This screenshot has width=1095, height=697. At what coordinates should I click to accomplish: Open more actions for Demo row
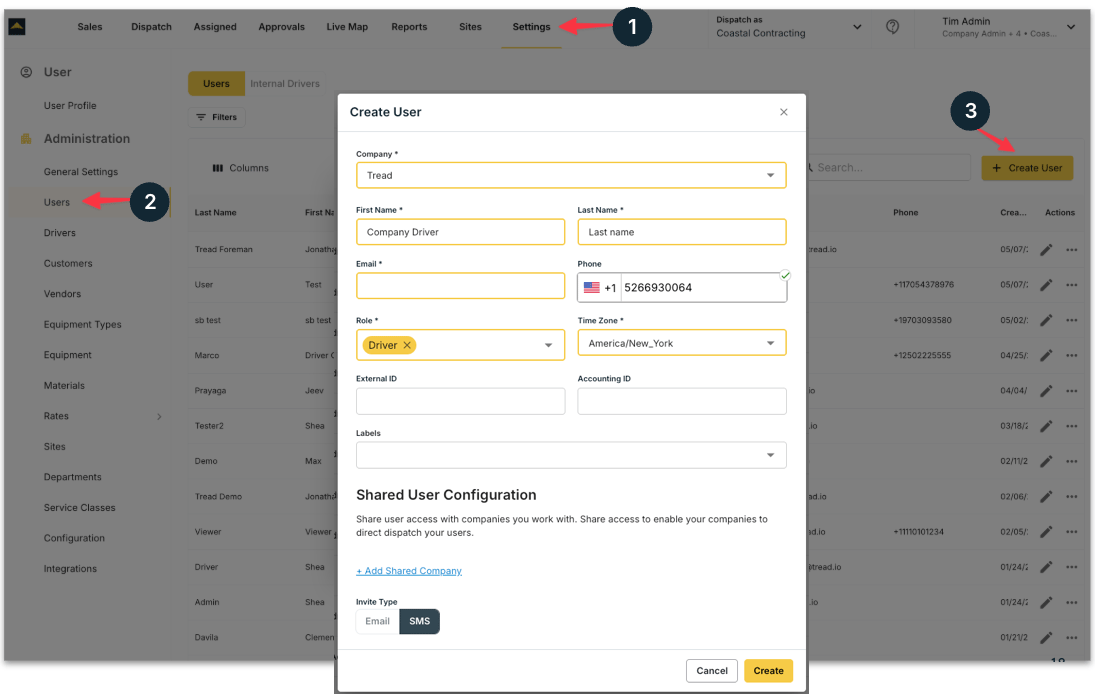[1071, 462]
